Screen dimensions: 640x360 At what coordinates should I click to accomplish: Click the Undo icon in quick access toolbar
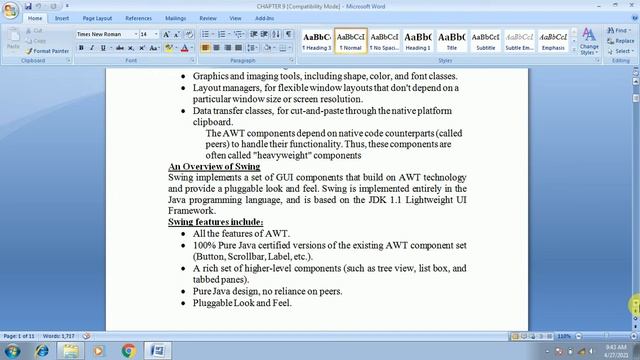point(38,6)
